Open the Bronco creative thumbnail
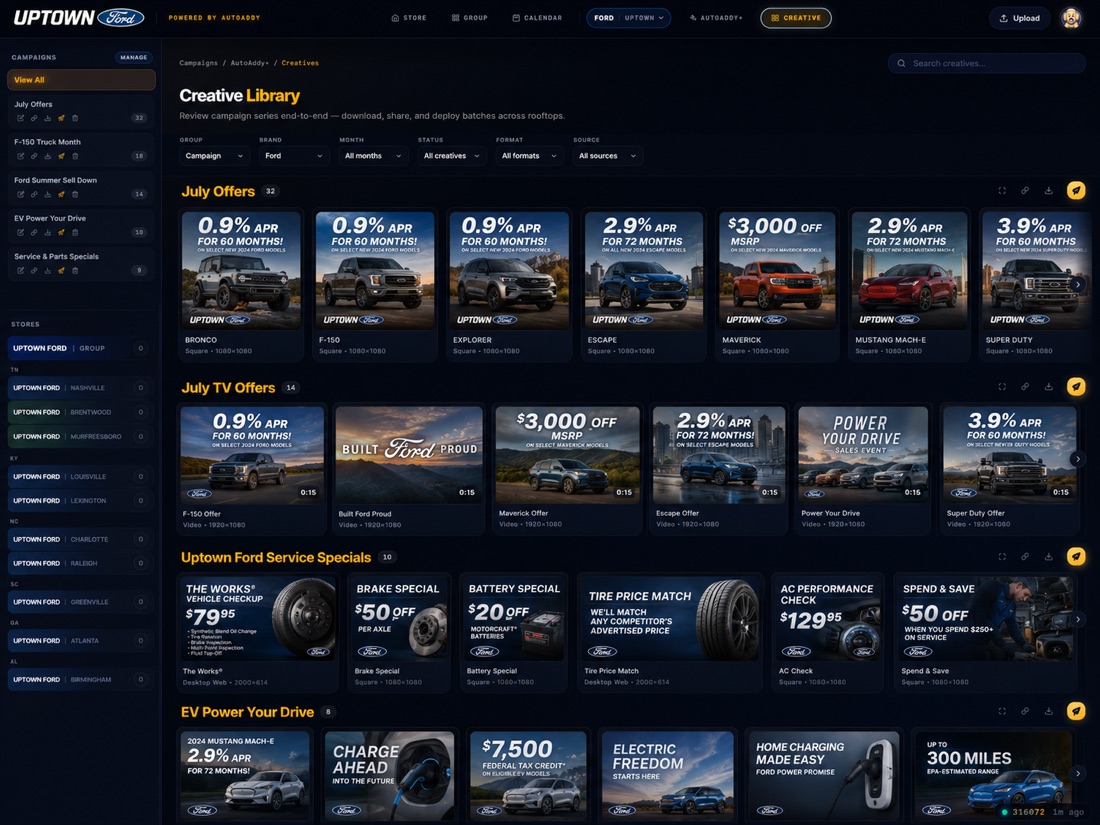 tap(241, 271)
